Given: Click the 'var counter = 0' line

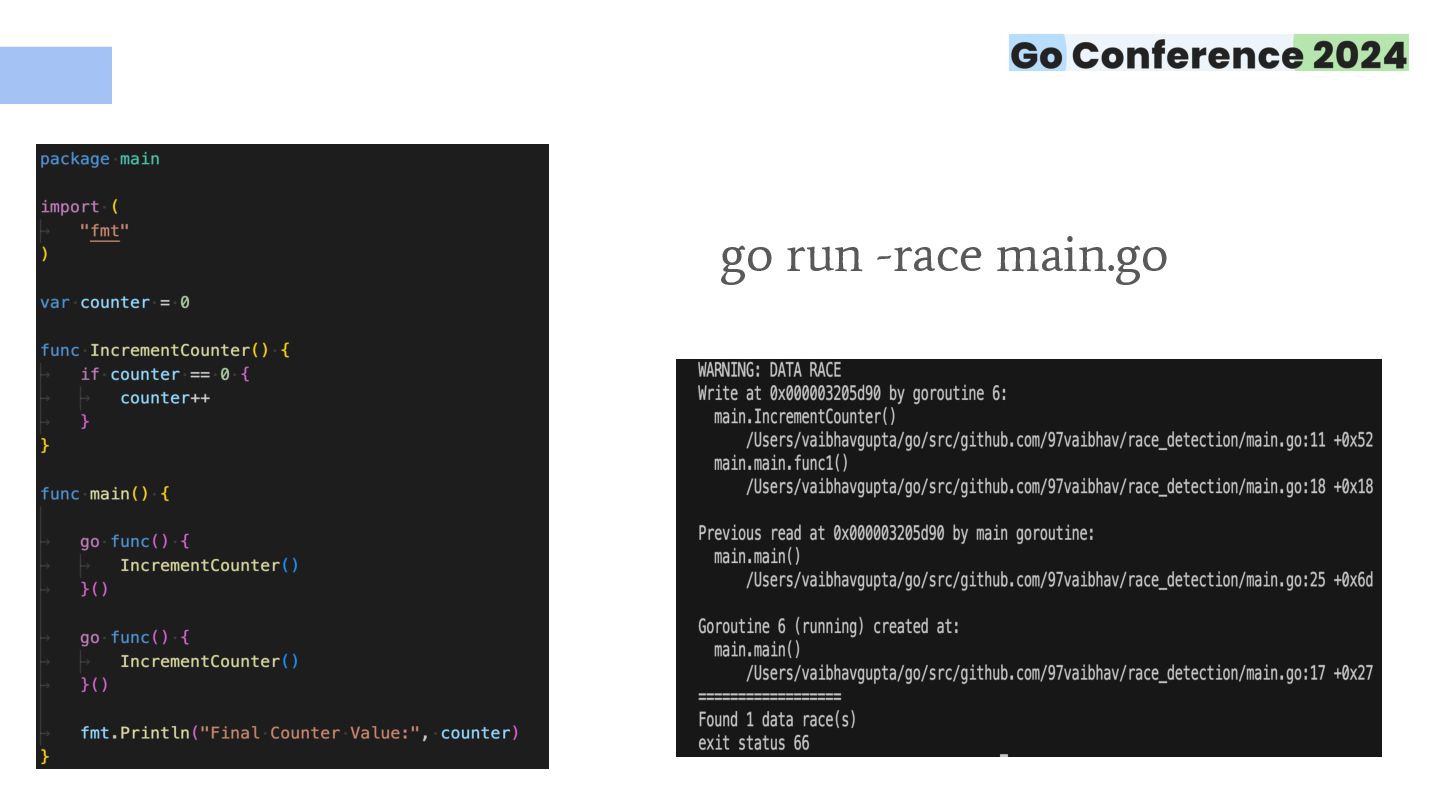Looking at the screenshot, I should (115, 302).
